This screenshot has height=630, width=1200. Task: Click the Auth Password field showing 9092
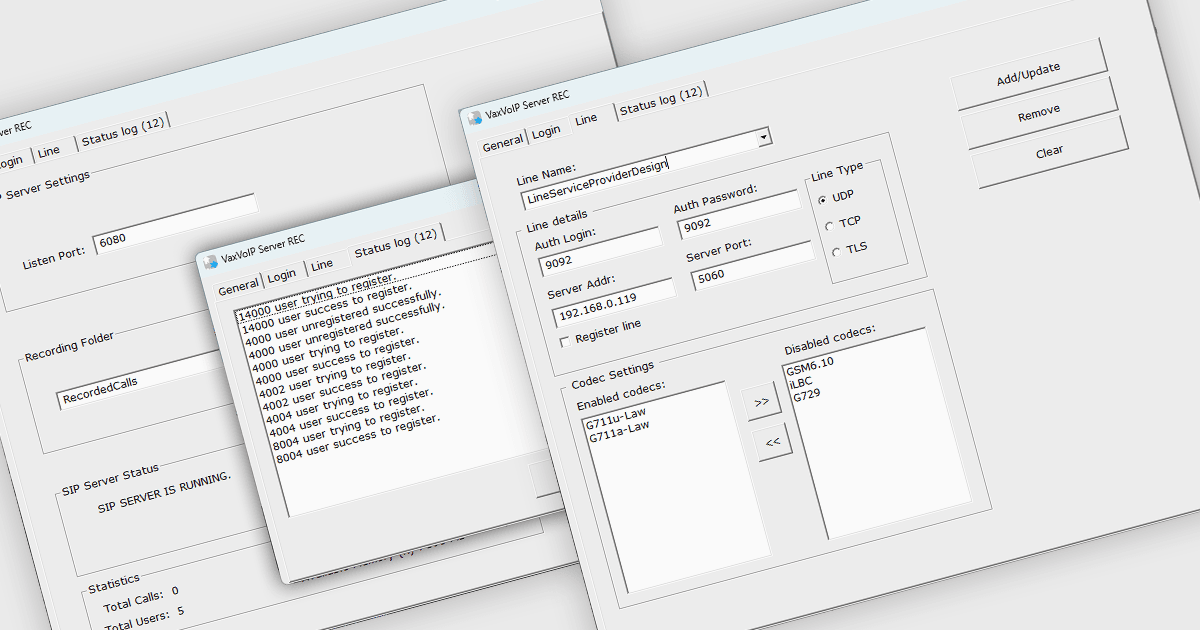(x=739, y=213)
